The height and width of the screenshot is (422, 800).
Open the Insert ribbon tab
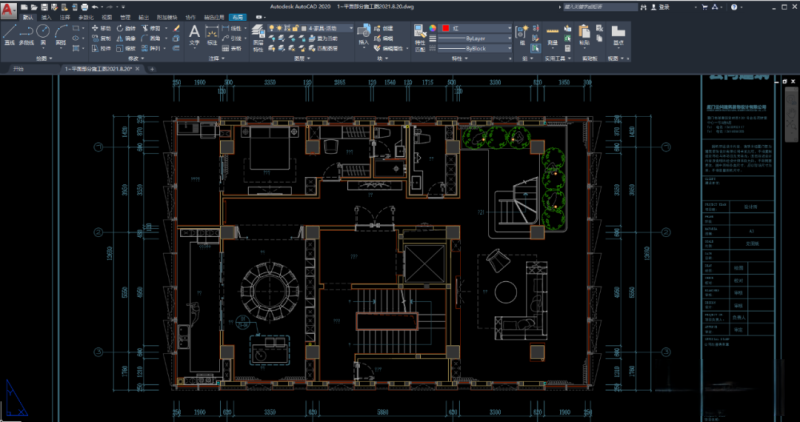tap(48, 18)
